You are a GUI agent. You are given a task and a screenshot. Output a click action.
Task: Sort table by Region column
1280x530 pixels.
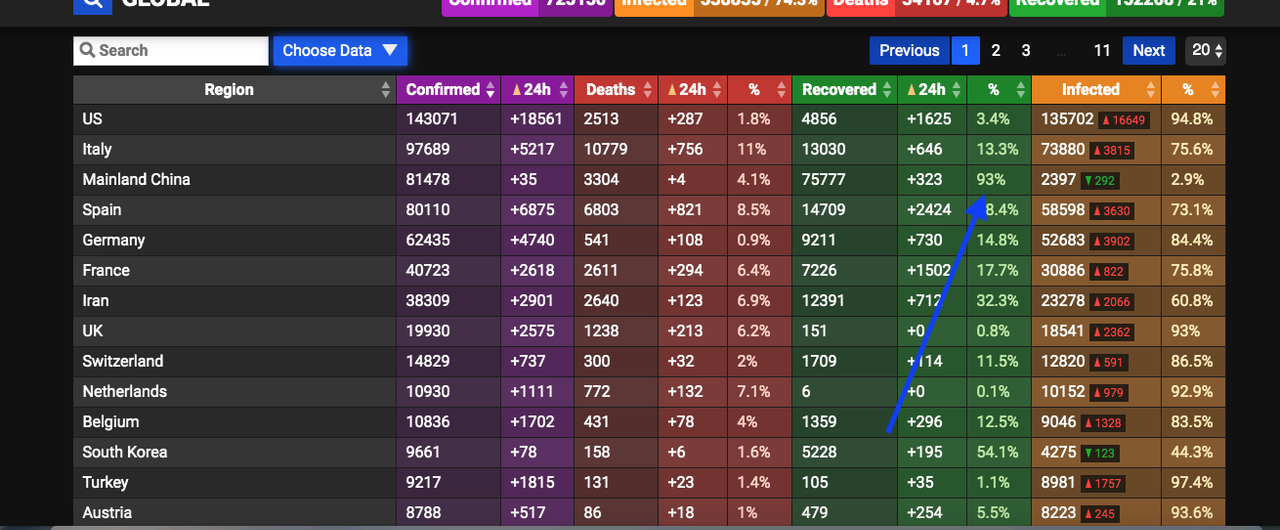click(234, 90)
